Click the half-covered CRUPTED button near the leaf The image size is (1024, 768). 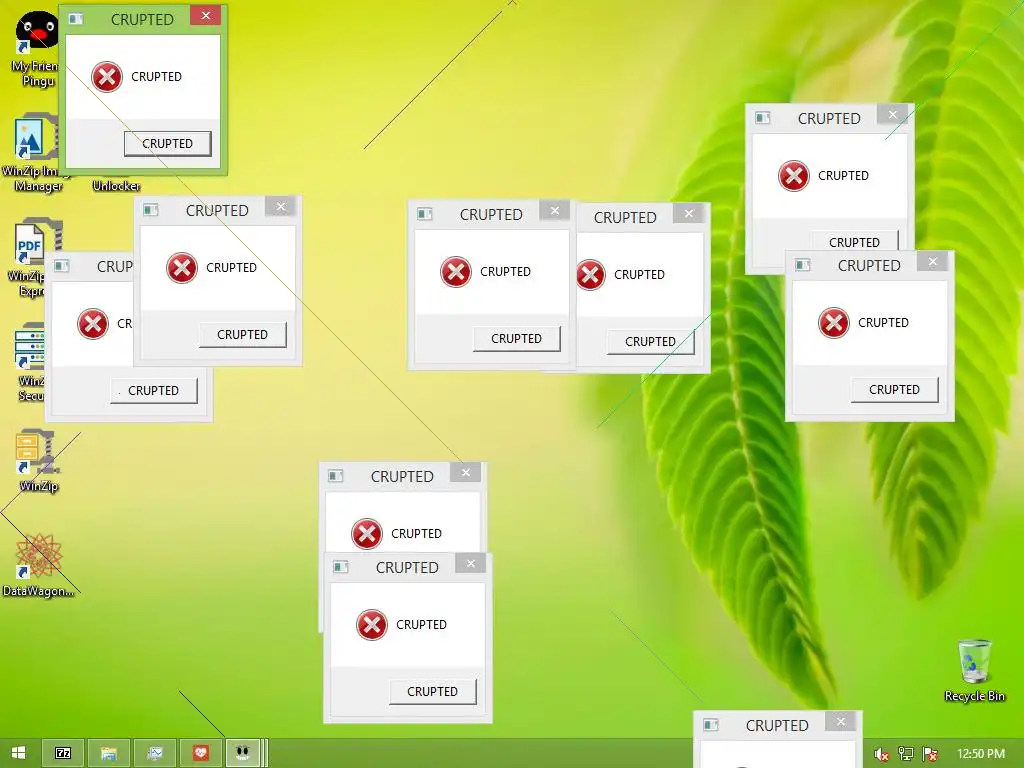pyautogui.click(x=854, y=240)
